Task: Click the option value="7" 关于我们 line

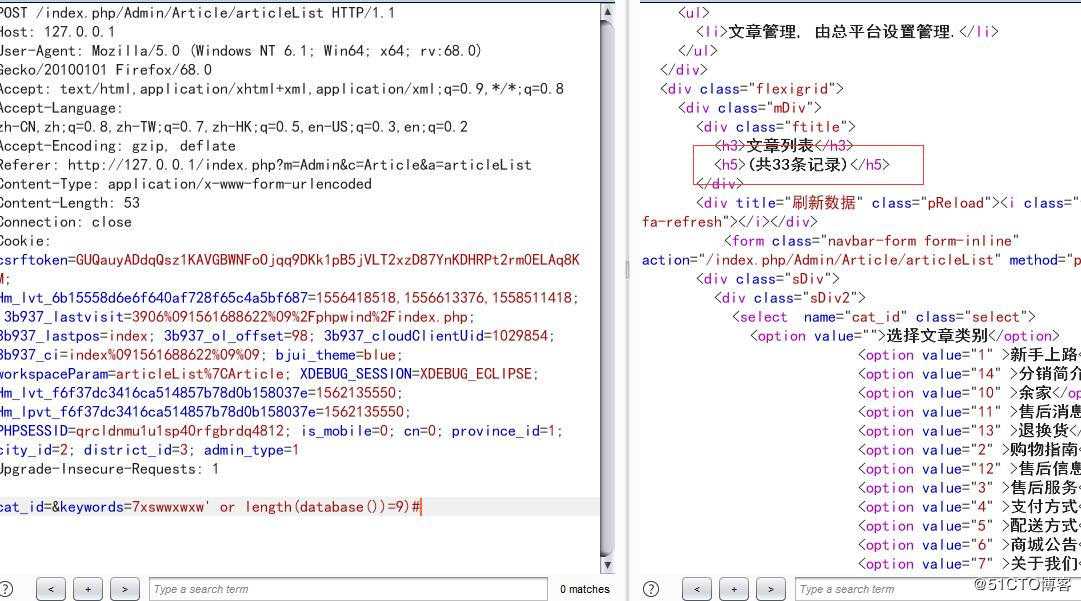Action: (x=969, y=564)
